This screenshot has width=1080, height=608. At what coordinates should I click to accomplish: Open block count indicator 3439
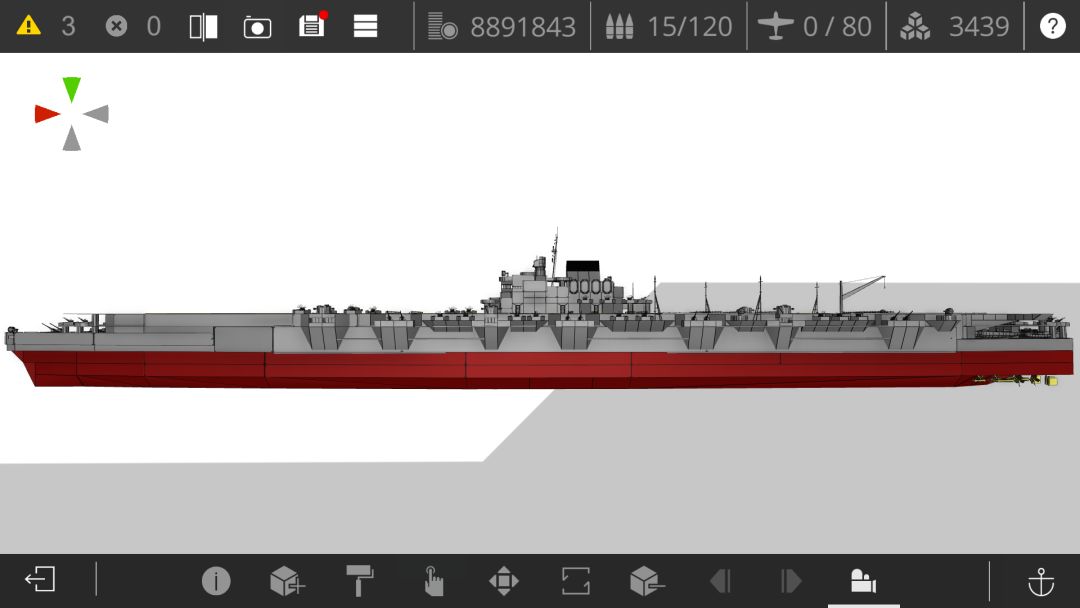955,27
